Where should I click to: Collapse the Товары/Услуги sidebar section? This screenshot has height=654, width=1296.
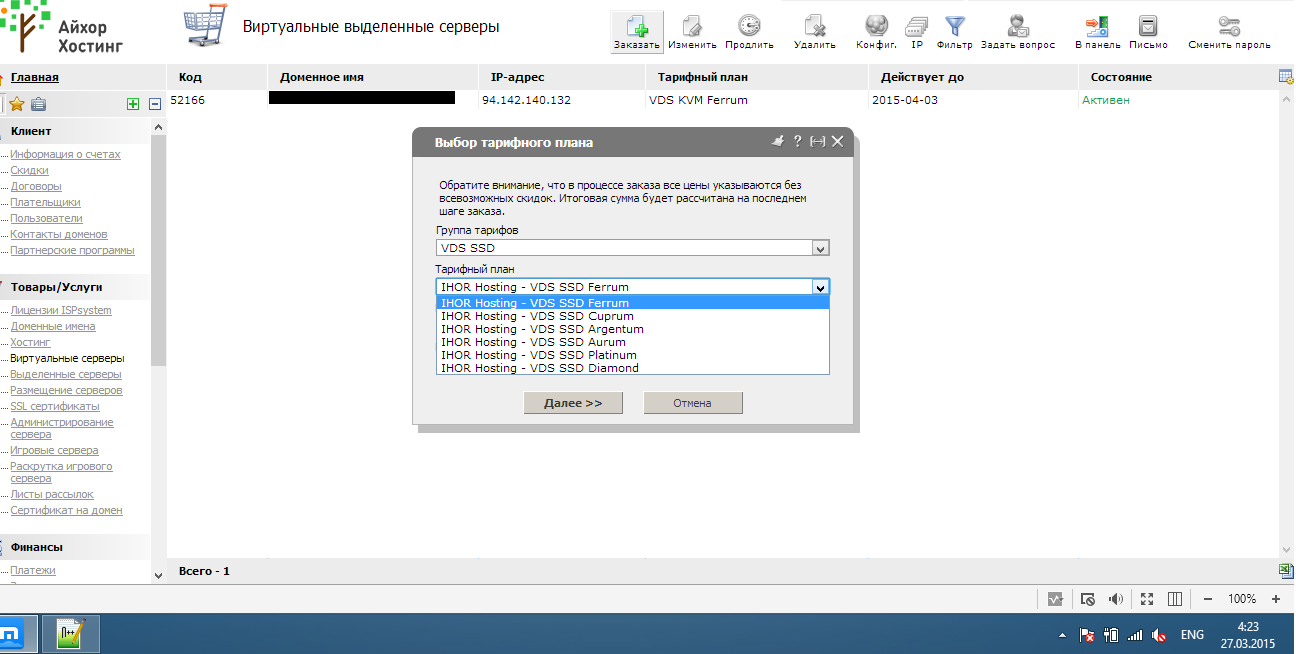(x=56, y=287)
